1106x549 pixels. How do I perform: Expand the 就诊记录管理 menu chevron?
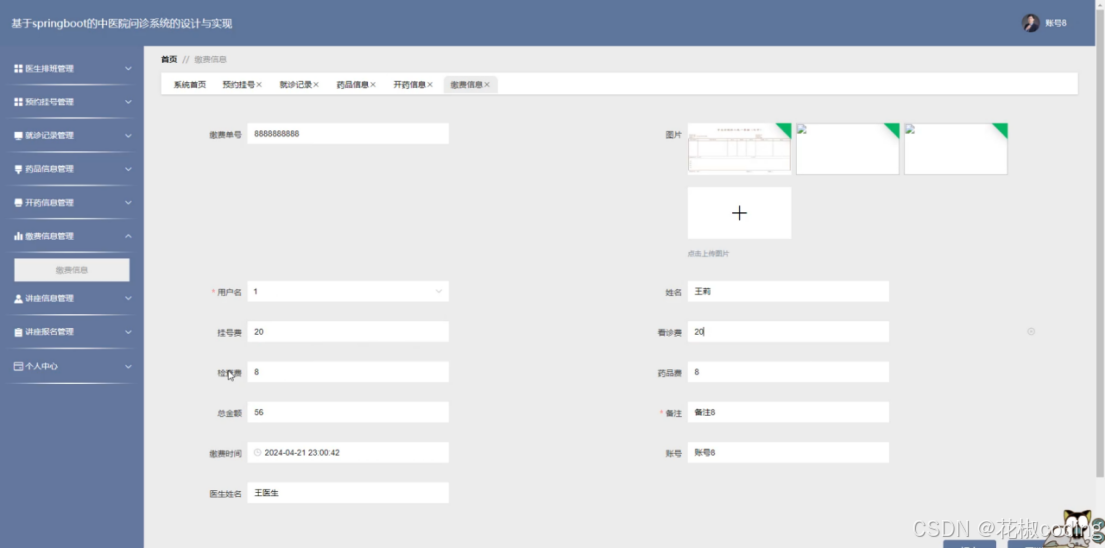click(128, 135)
